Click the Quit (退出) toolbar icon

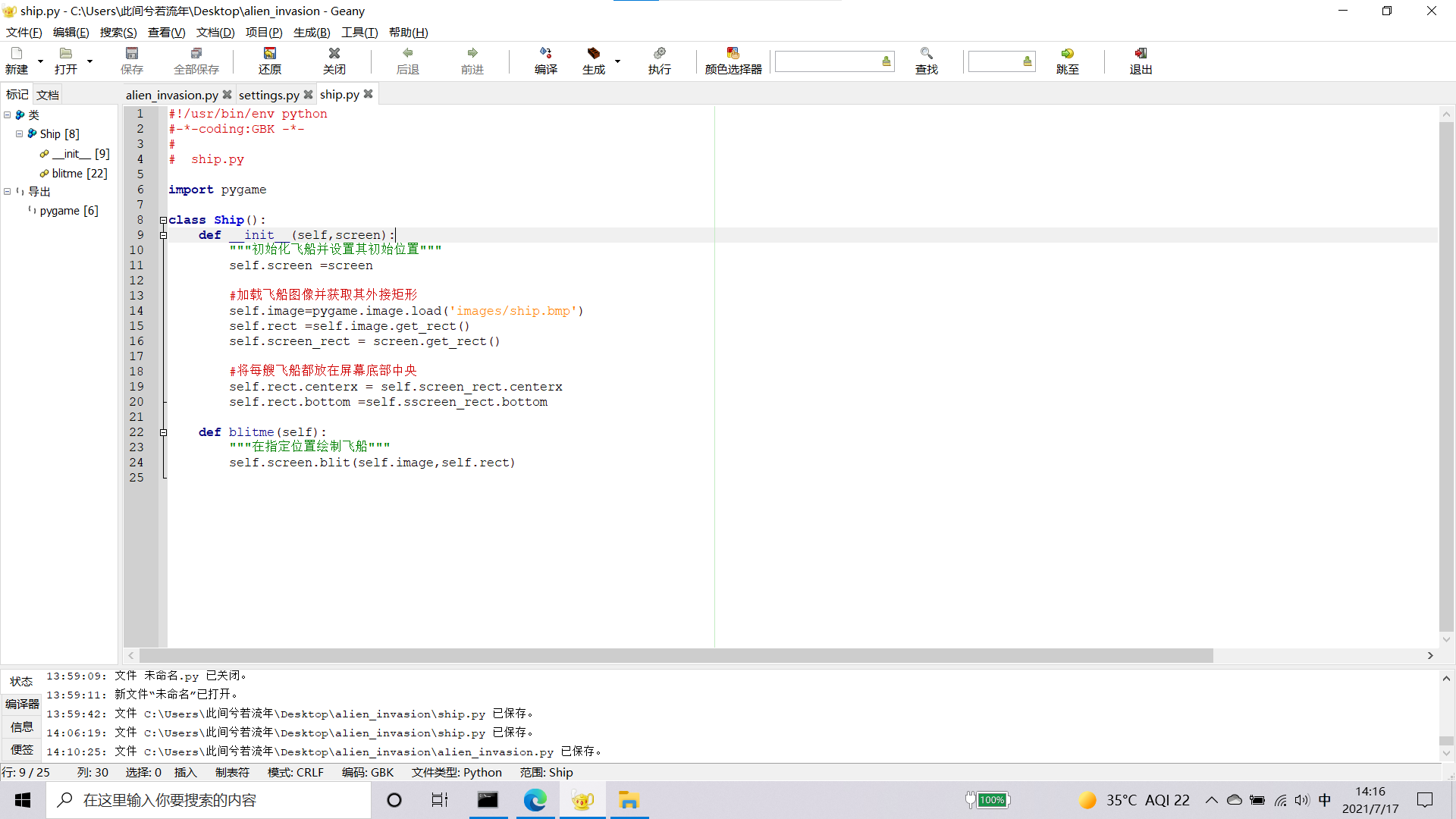pyautogui.click(x=1141, y=53)
